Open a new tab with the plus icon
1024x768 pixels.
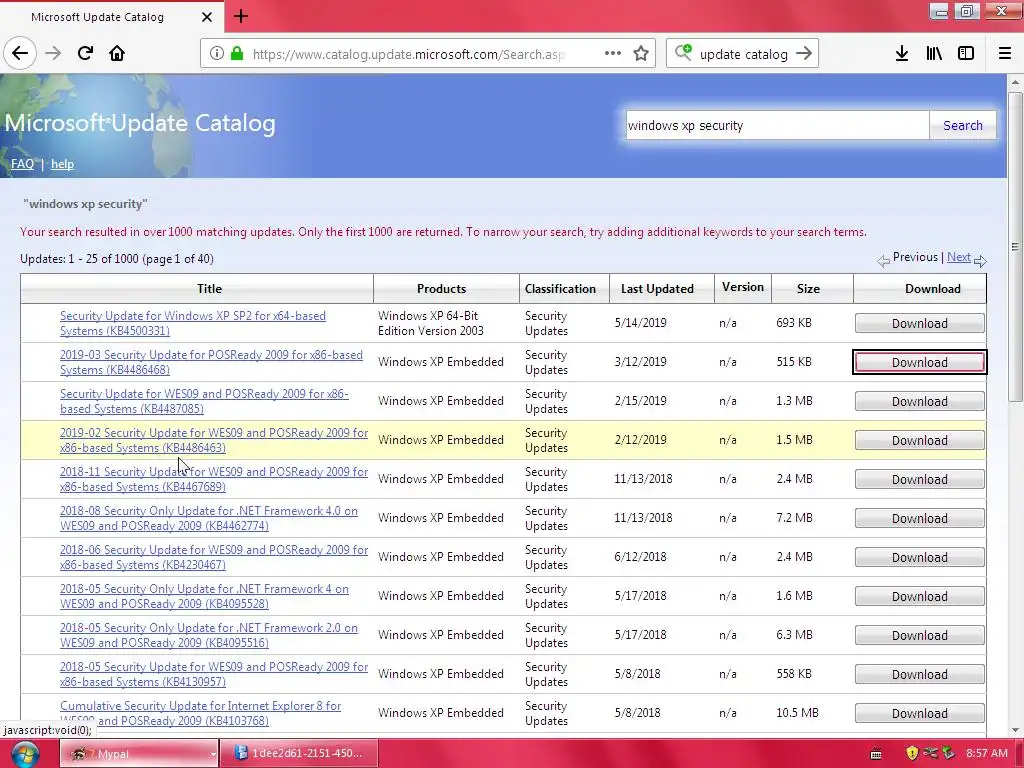click(x=240, y=16)
